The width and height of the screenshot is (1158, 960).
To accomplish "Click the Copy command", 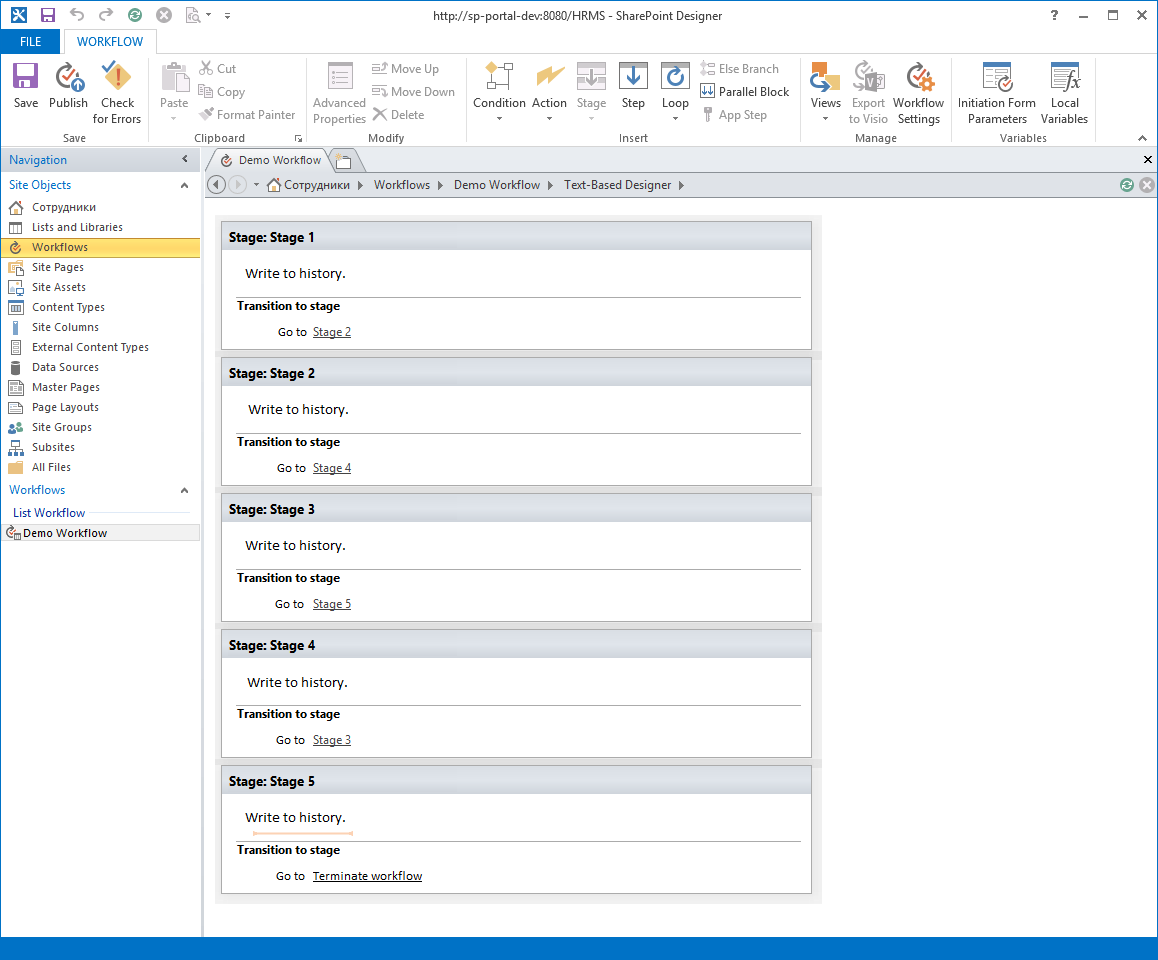I will coord(222,92).
